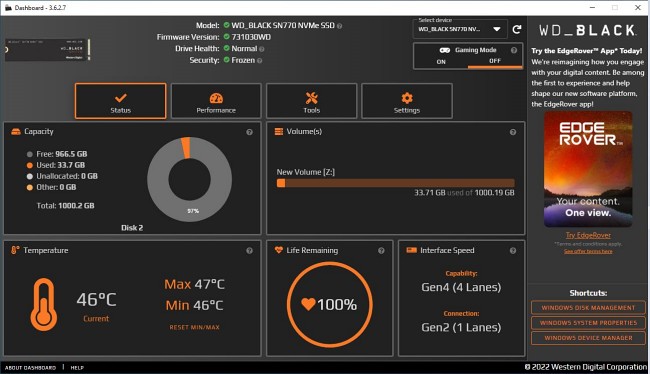Click the heart inside life gauge
Viewport: 650px width, 374px height.
tap(308, 304)
